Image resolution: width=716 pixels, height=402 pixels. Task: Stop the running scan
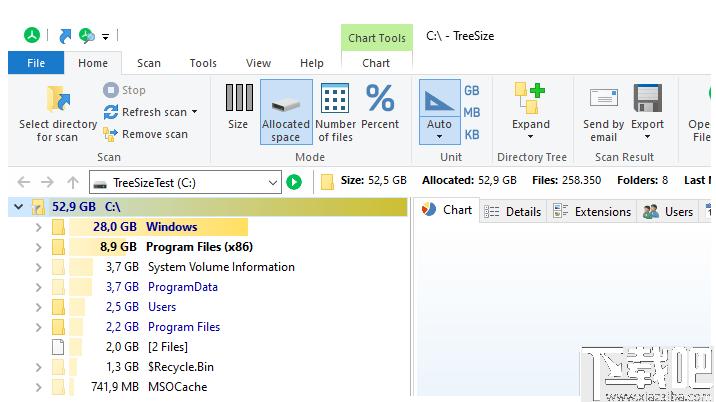(124, 90)
